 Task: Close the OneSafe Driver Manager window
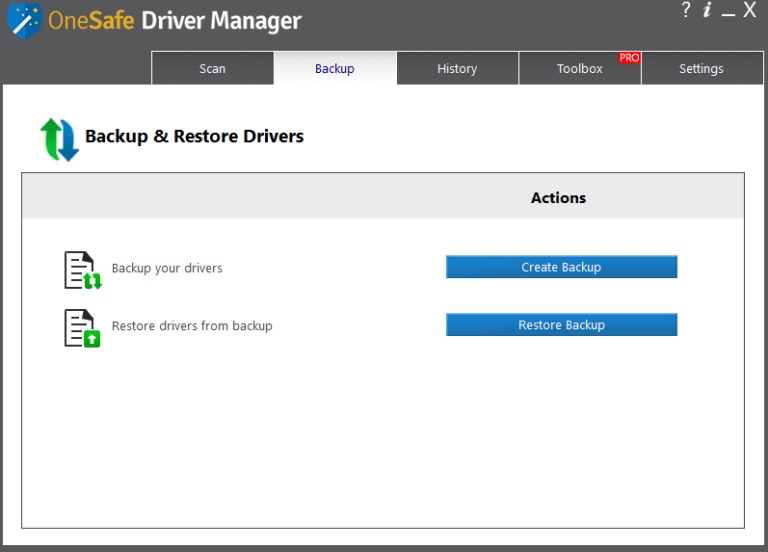coord(749,10)
